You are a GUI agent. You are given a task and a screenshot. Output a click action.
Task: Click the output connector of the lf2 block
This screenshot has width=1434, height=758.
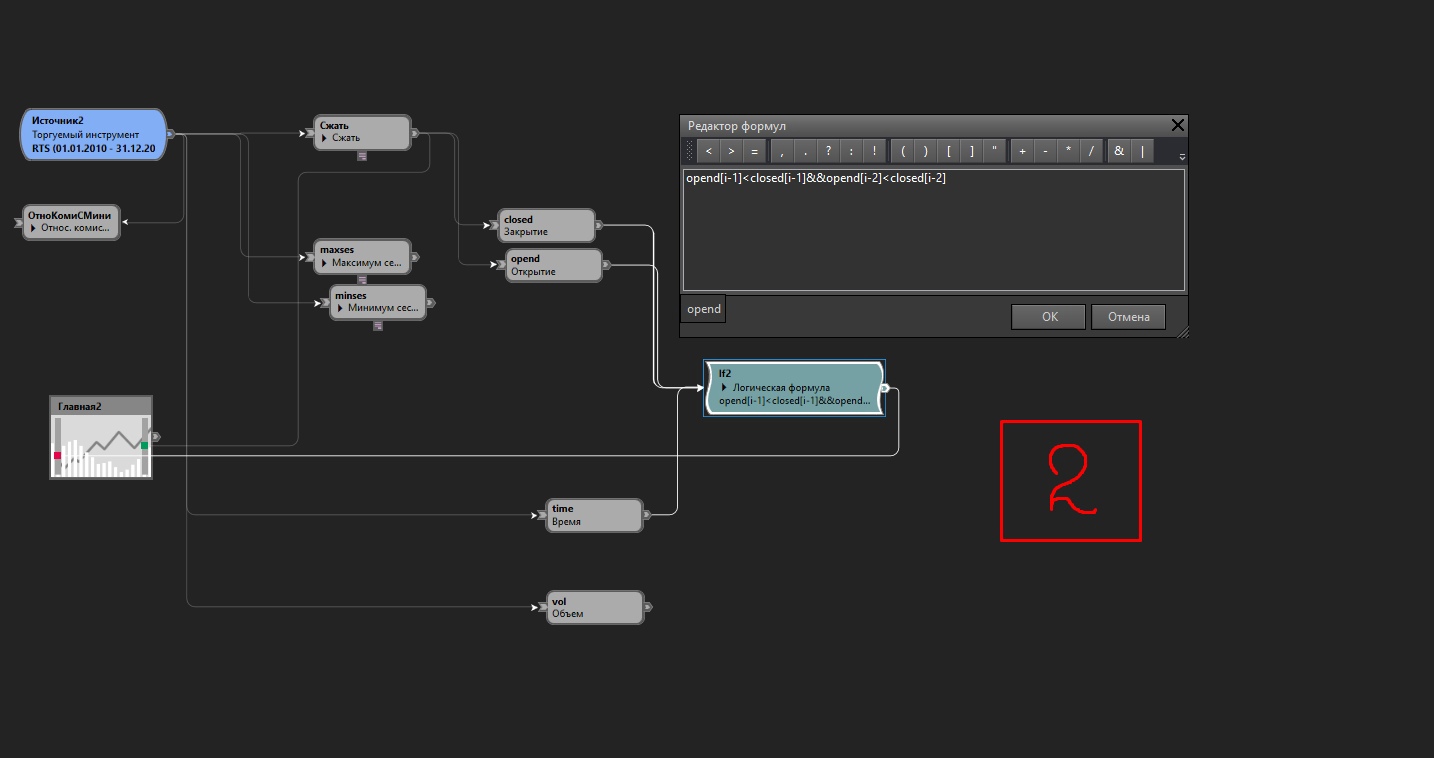click(x=885, y=388)
